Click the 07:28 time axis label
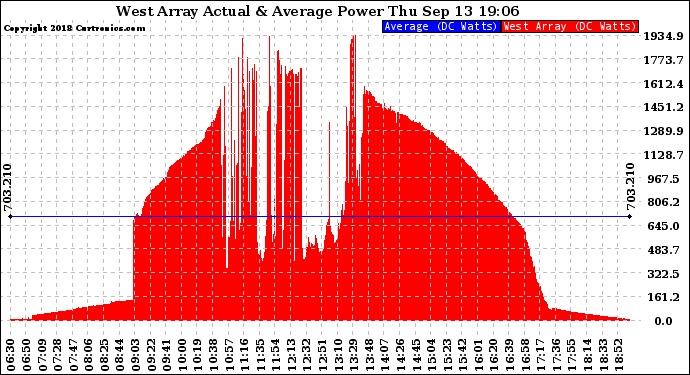The height and width of the screenshot is (375, 690). coord(58,354)
